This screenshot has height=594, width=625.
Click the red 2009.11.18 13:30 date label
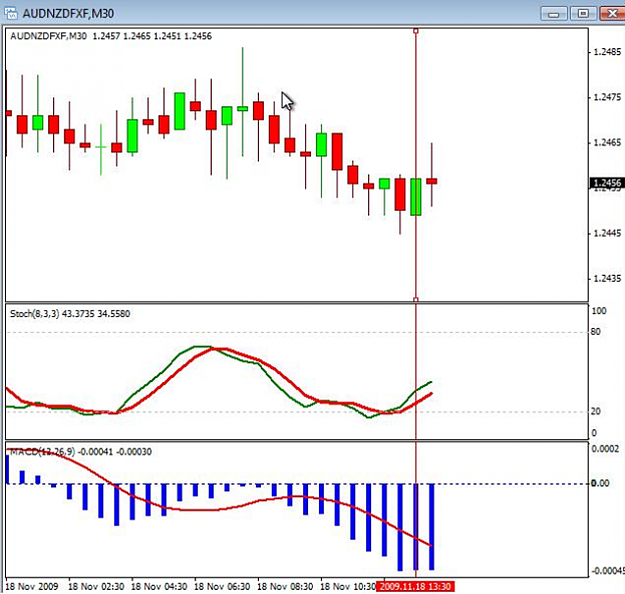[415, 586]
